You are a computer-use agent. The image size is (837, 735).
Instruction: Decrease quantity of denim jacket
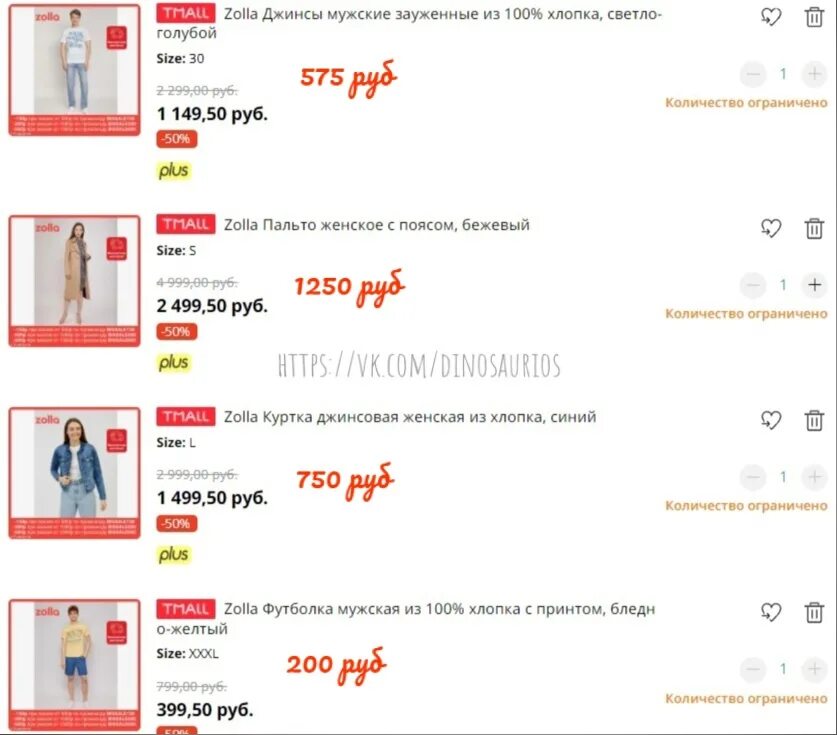[753, 477]
